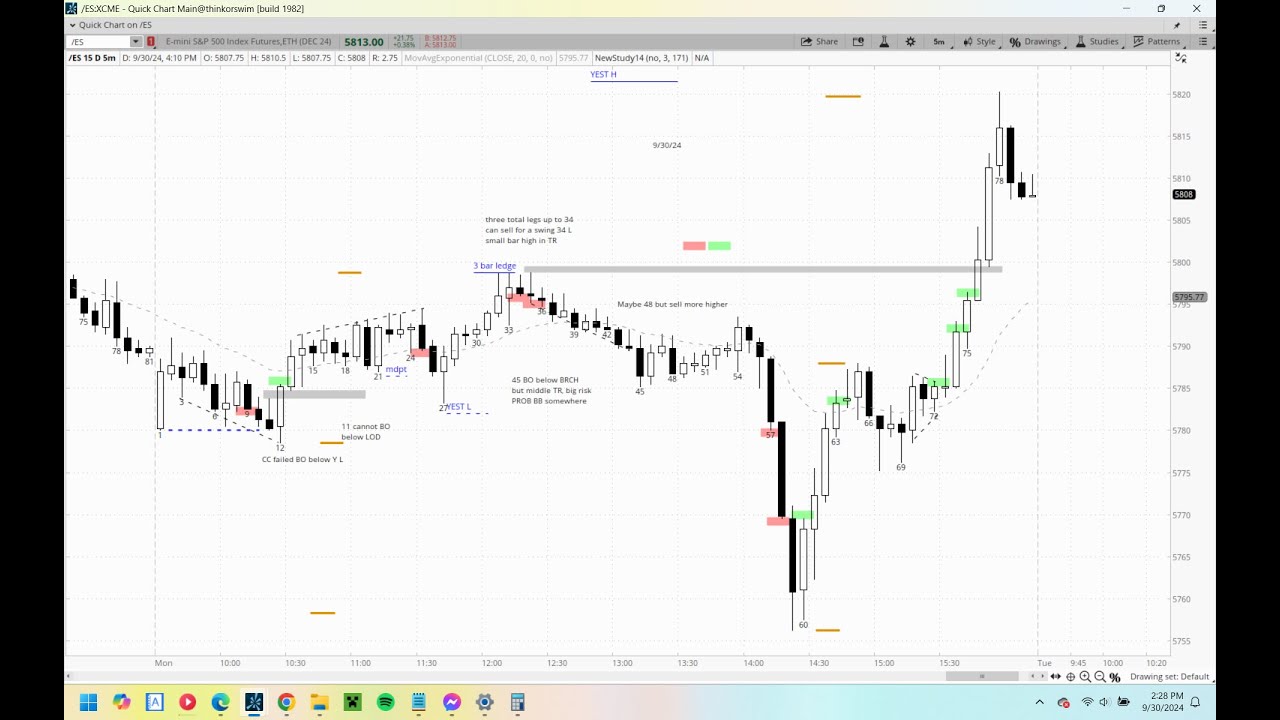Collapse the Quick Chart on /ES section

click(x=72, y=25)
